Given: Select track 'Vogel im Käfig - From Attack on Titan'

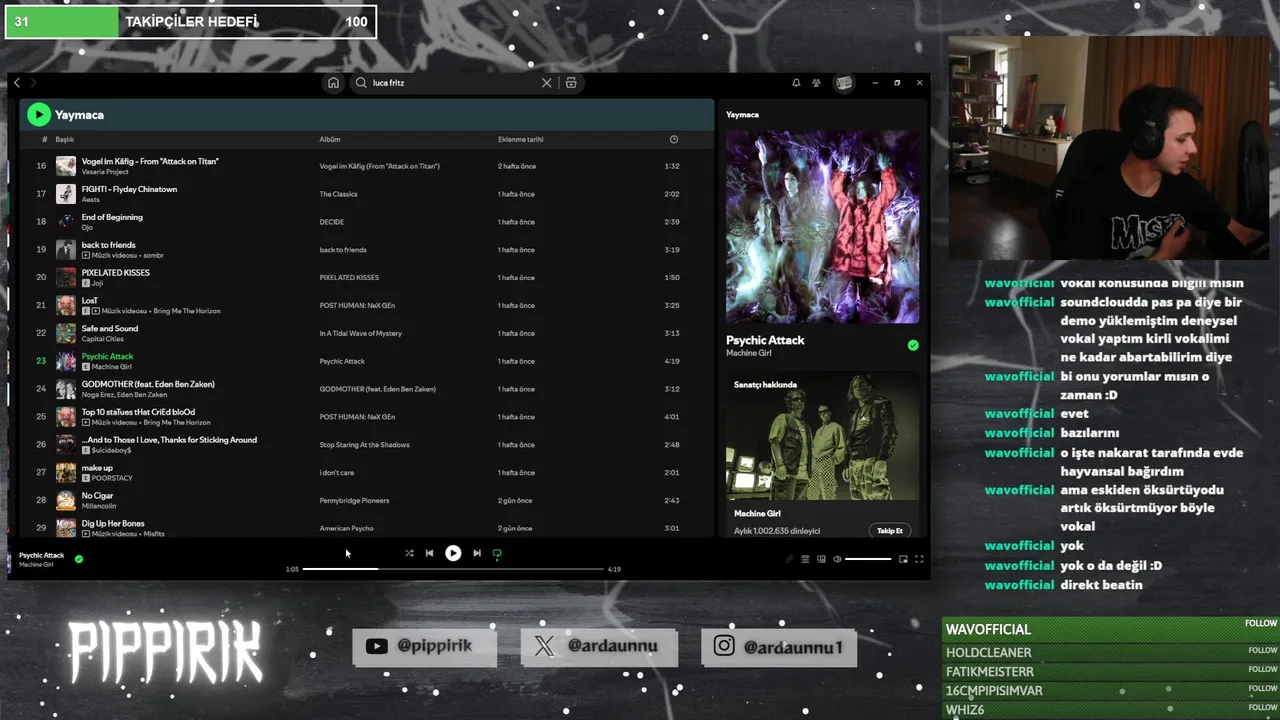Looking at the screenshot, I should pos(150,161).
